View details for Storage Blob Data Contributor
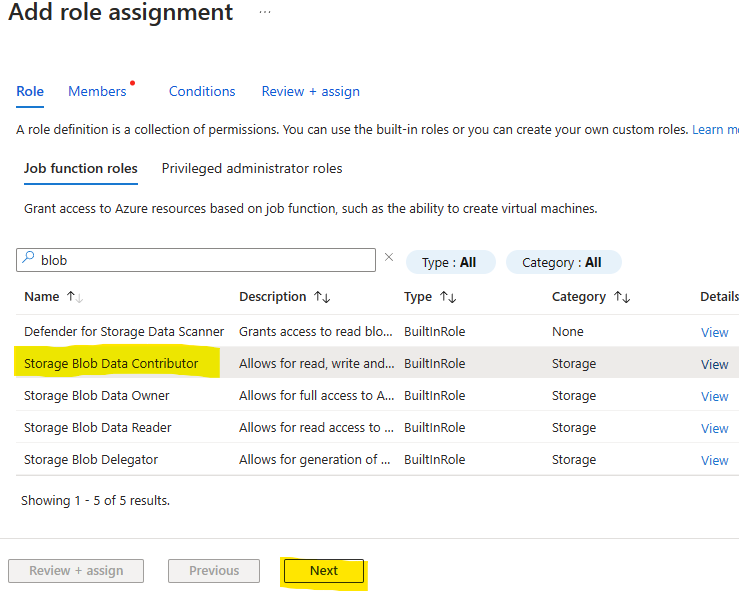739x592 pixels. 714,364
